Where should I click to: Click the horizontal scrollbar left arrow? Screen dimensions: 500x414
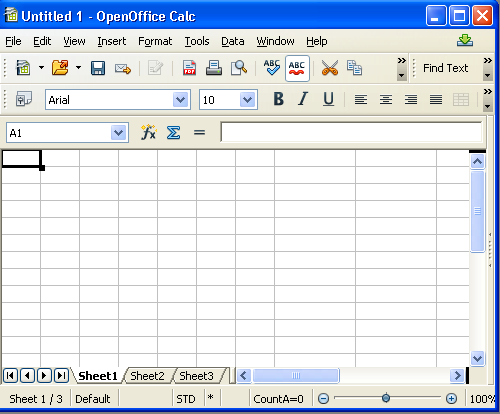pyautogui.click(x=243, y=376)
